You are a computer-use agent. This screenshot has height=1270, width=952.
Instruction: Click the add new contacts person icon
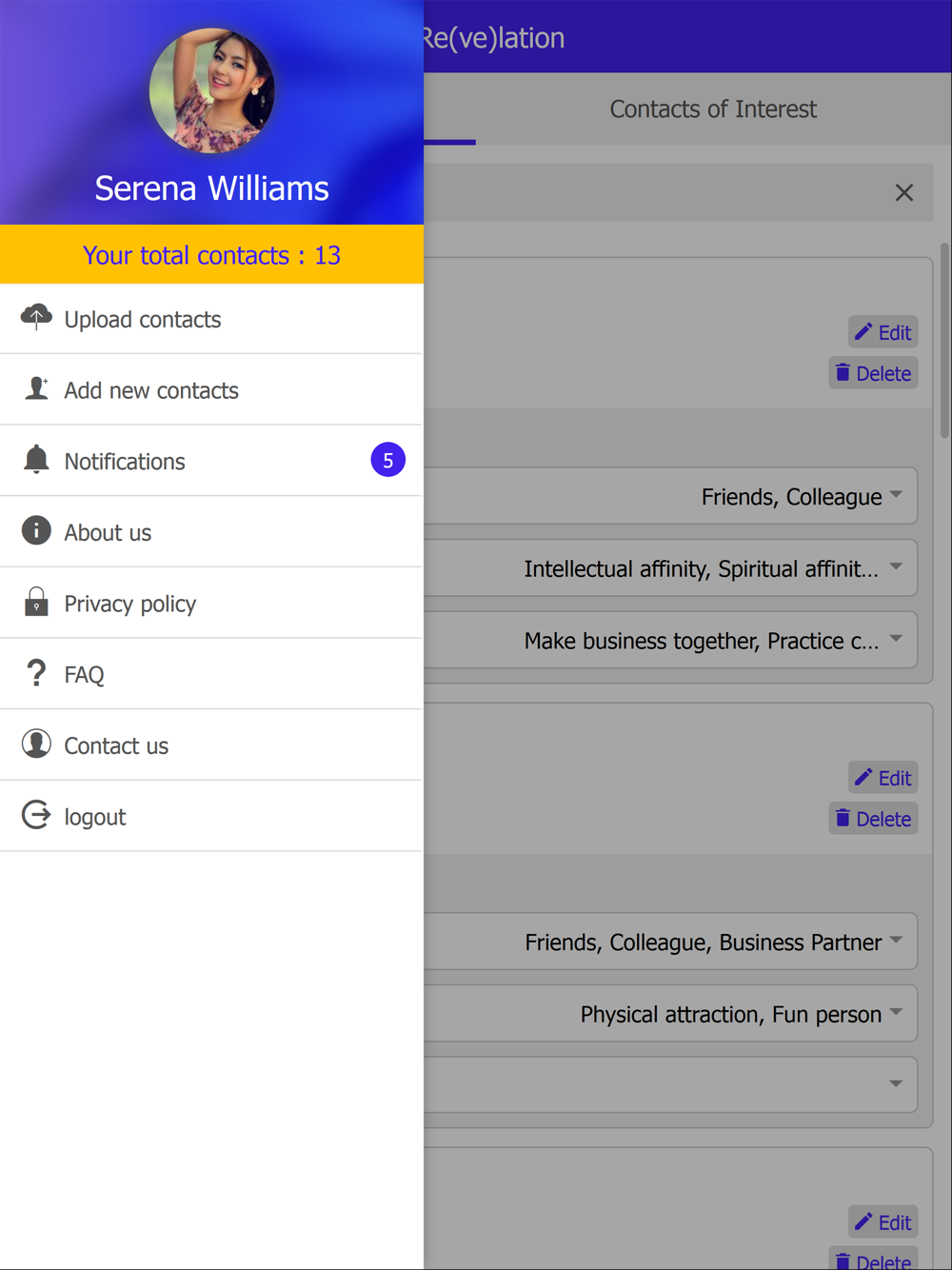[x=36, y=388]
